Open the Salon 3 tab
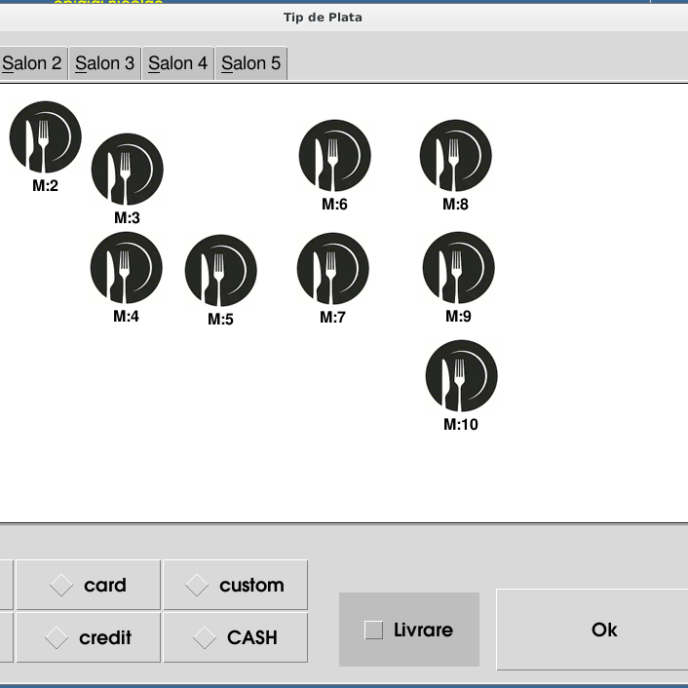The height and width of the screenshot is (688, 688). (105, 64)
